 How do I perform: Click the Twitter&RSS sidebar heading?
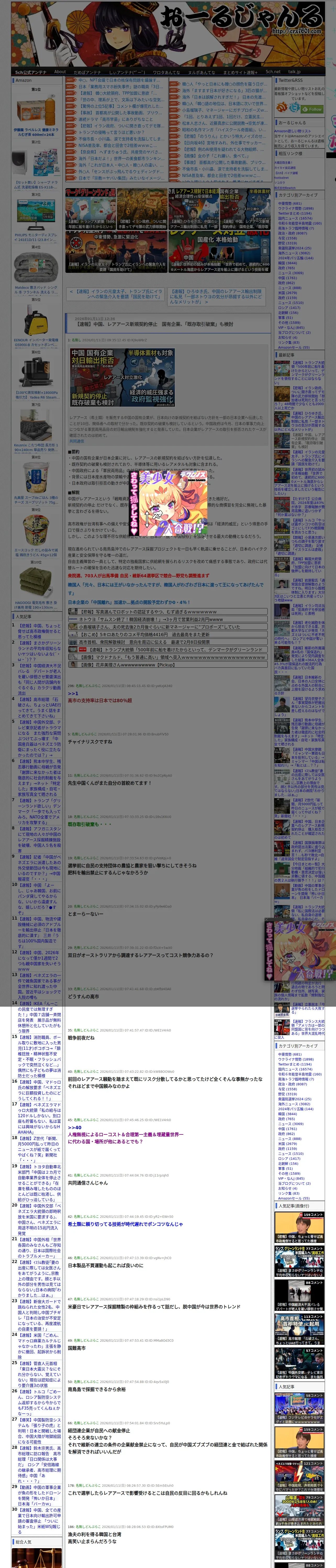299,80
